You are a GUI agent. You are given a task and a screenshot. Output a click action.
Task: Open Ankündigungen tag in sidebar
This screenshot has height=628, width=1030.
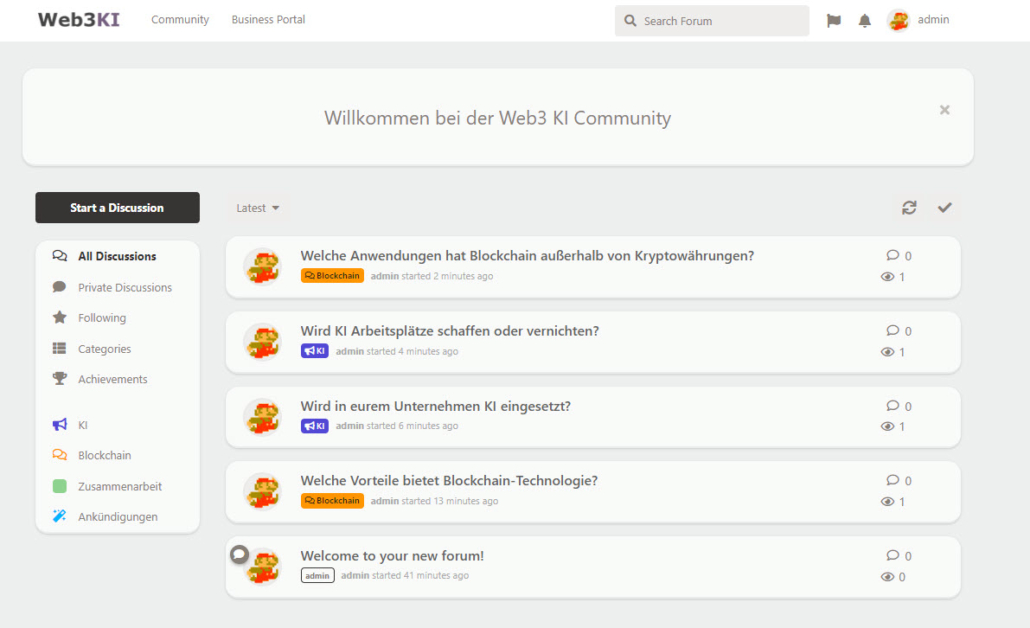(x=105, y=516)
